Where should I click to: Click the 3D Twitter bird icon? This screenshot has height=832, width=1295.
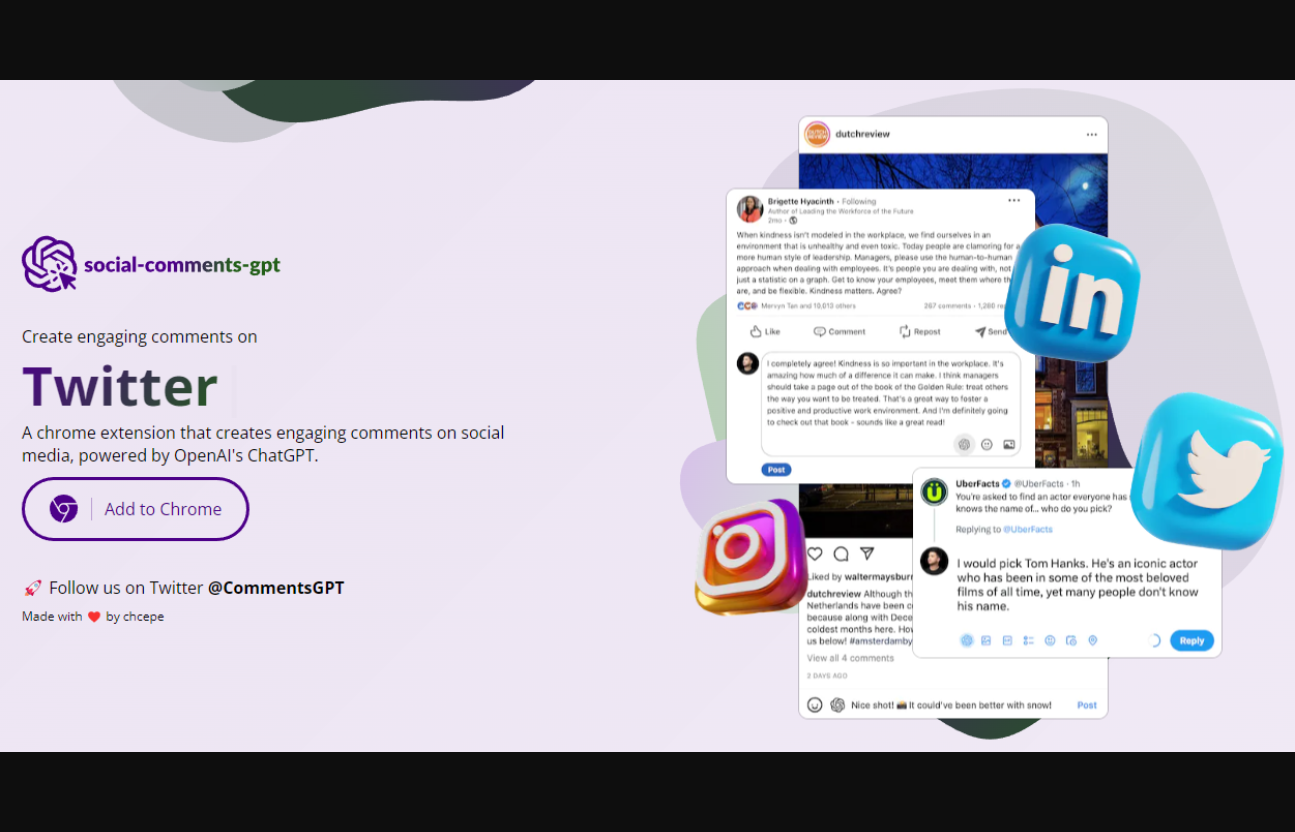coord(1207,469)
